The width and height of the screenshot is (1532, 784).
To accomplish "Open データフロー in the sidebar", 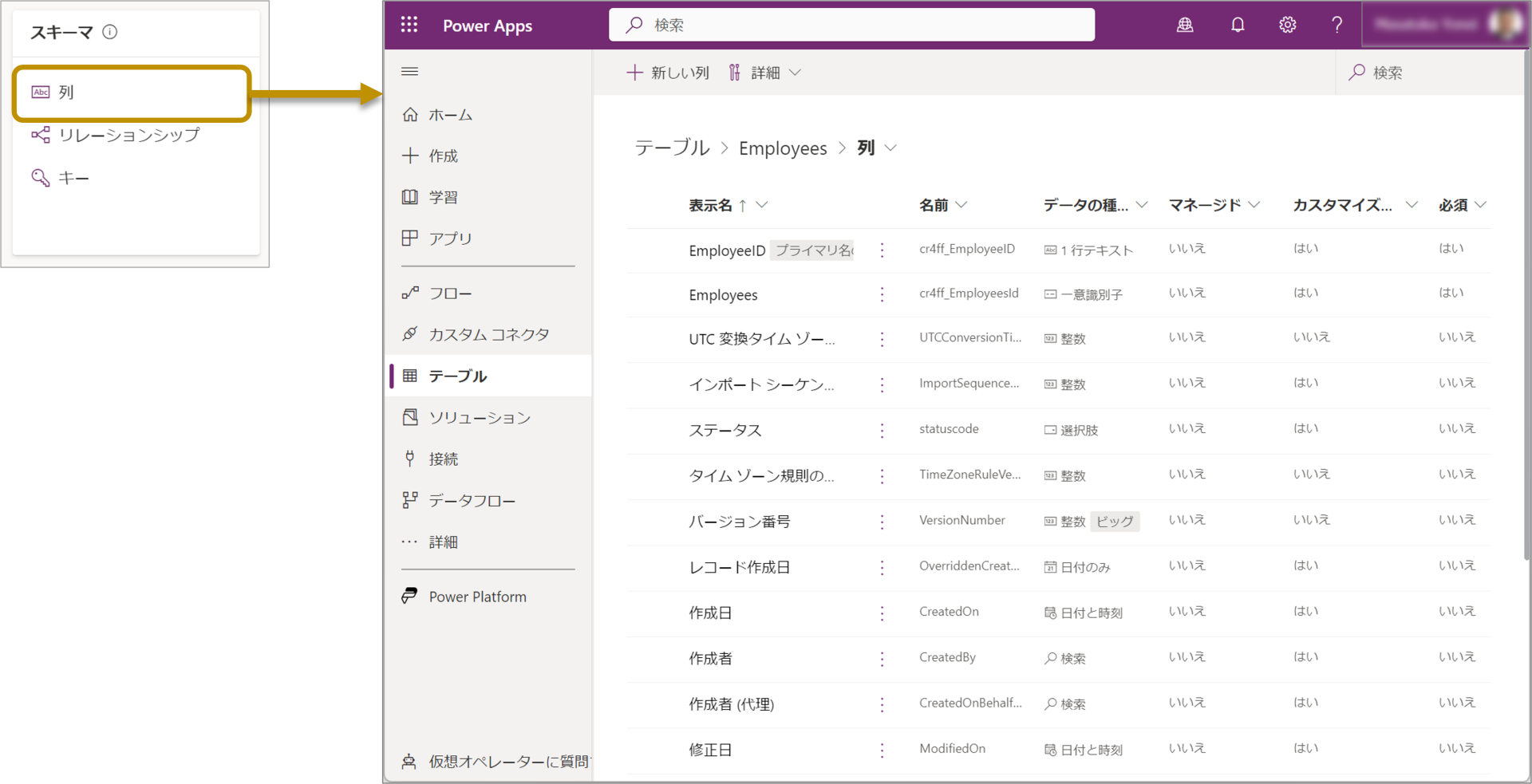I will (x=488, y=501).
